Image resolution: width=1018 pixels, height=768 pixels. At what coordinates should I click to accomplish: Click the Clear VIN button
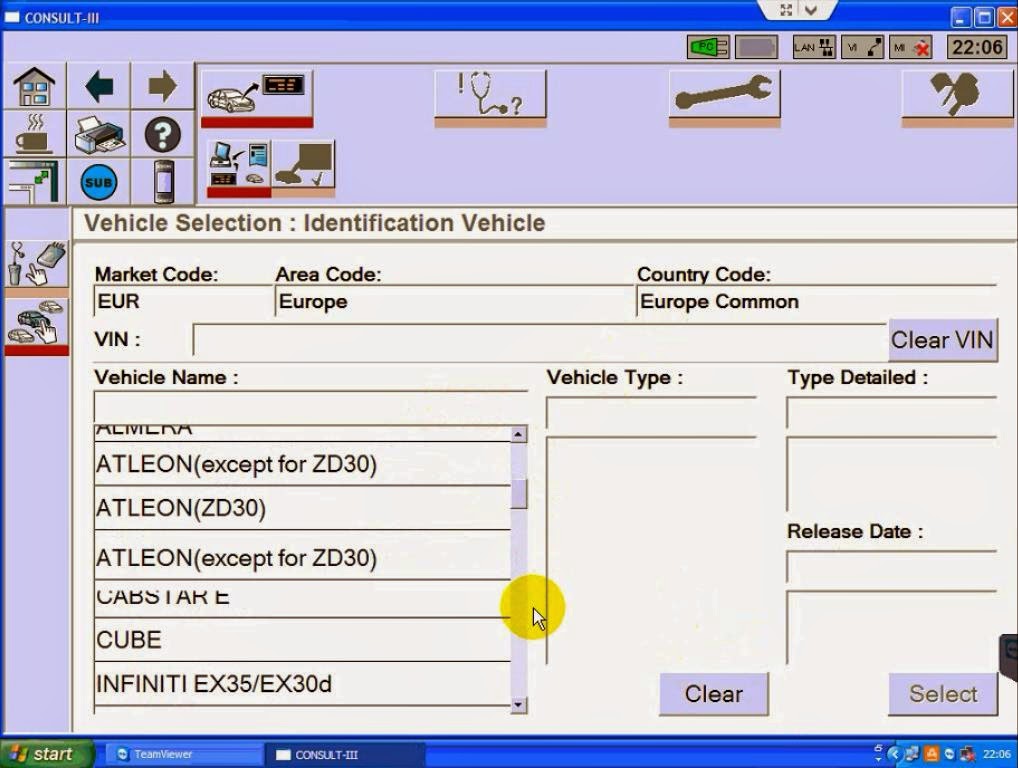942,340
